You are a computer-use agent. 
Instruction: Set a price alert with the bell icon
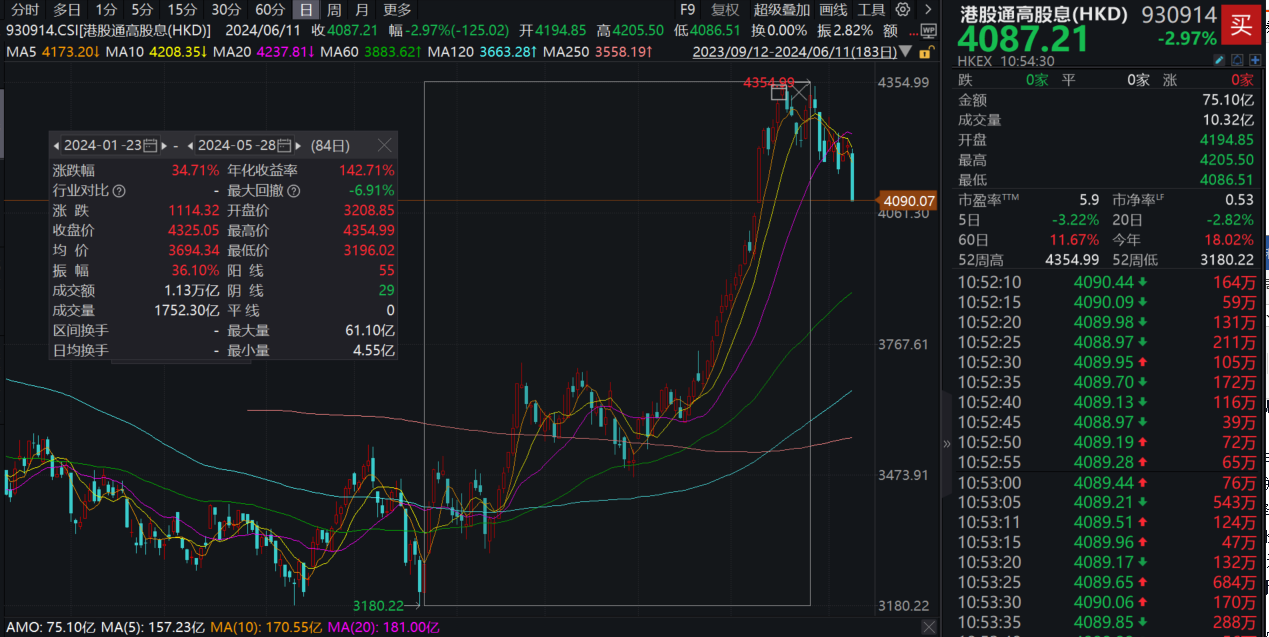click(1237, 60)
